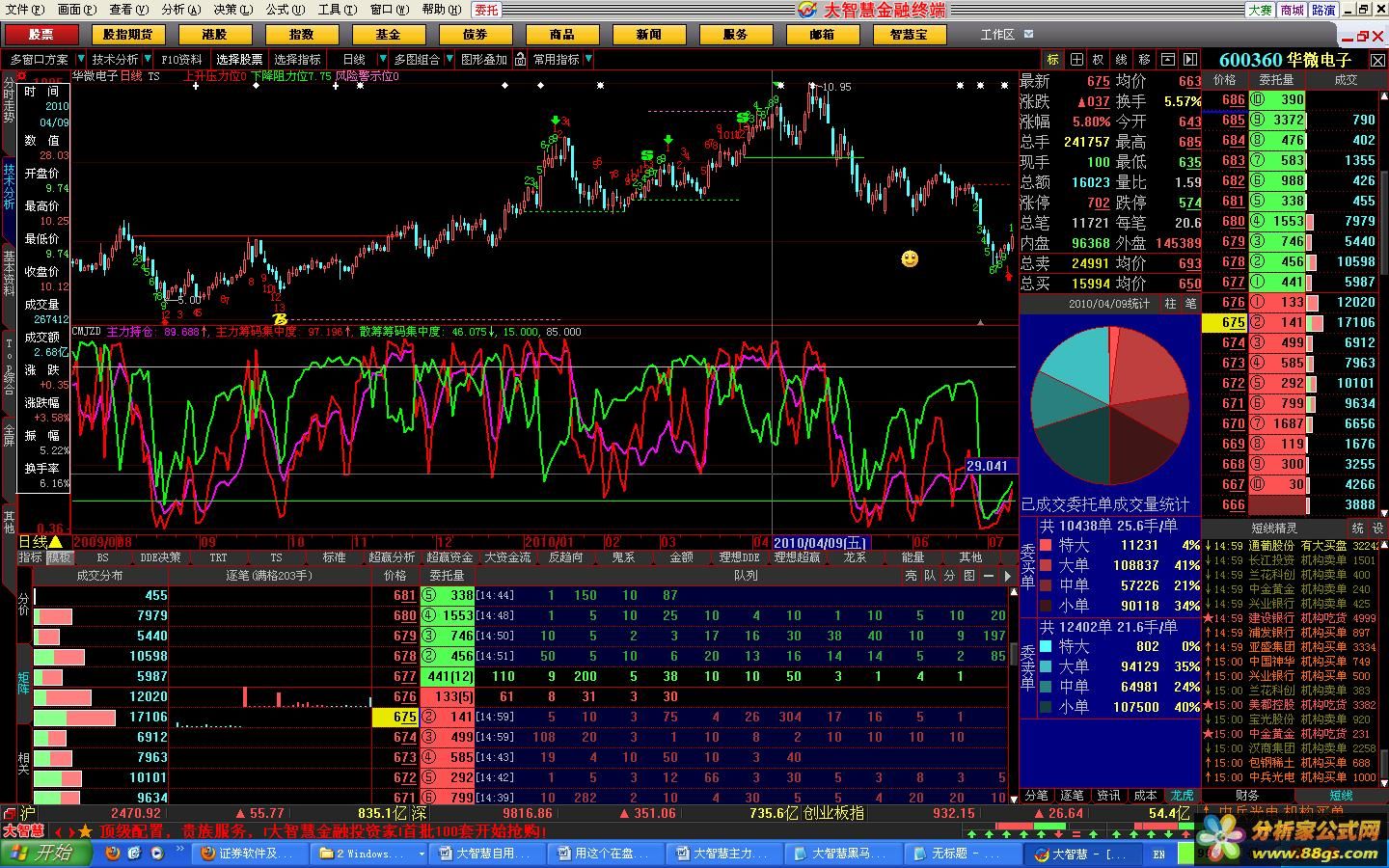The width and height of the screenshot is (1389, 868).
Task: Open the 工具(T) menu
Action: (337, 10)
